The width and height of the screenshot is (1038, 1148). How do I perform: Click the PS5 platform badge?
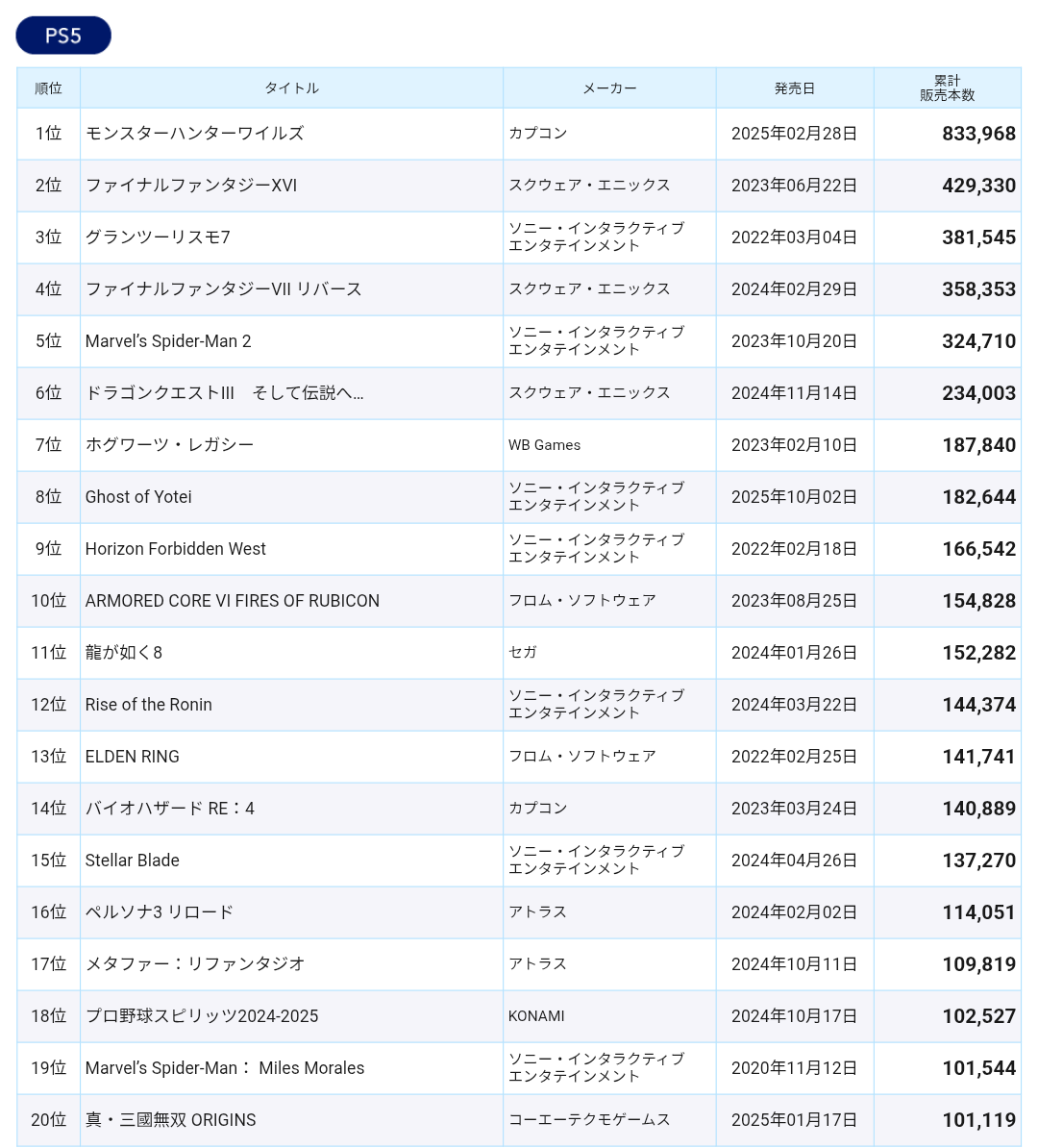click(63, 36)
